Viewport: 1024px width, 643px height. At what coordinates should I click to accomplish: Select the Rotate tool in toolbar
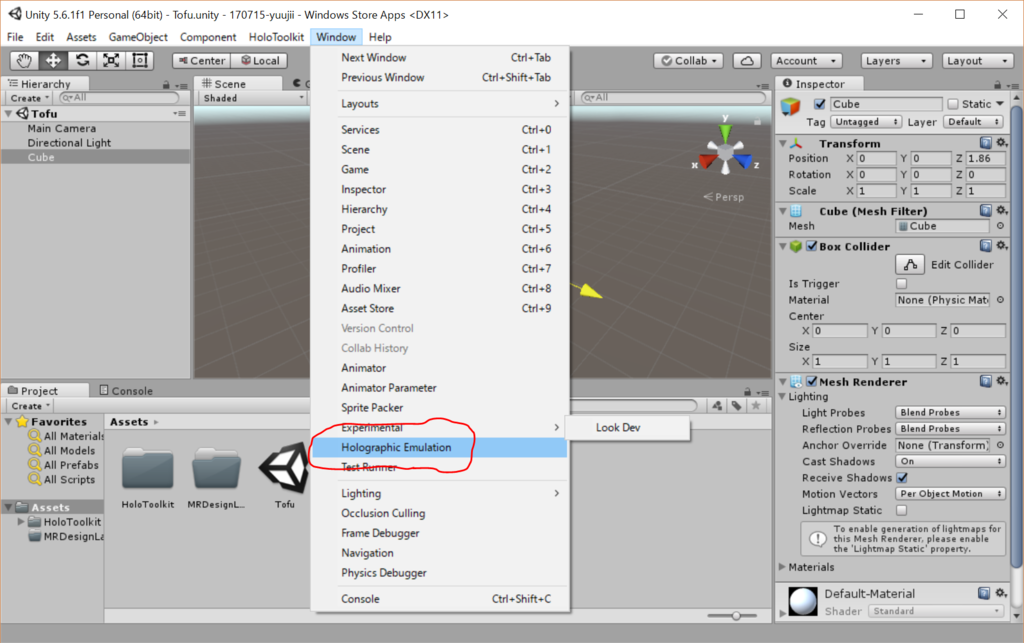coord(82,61)
